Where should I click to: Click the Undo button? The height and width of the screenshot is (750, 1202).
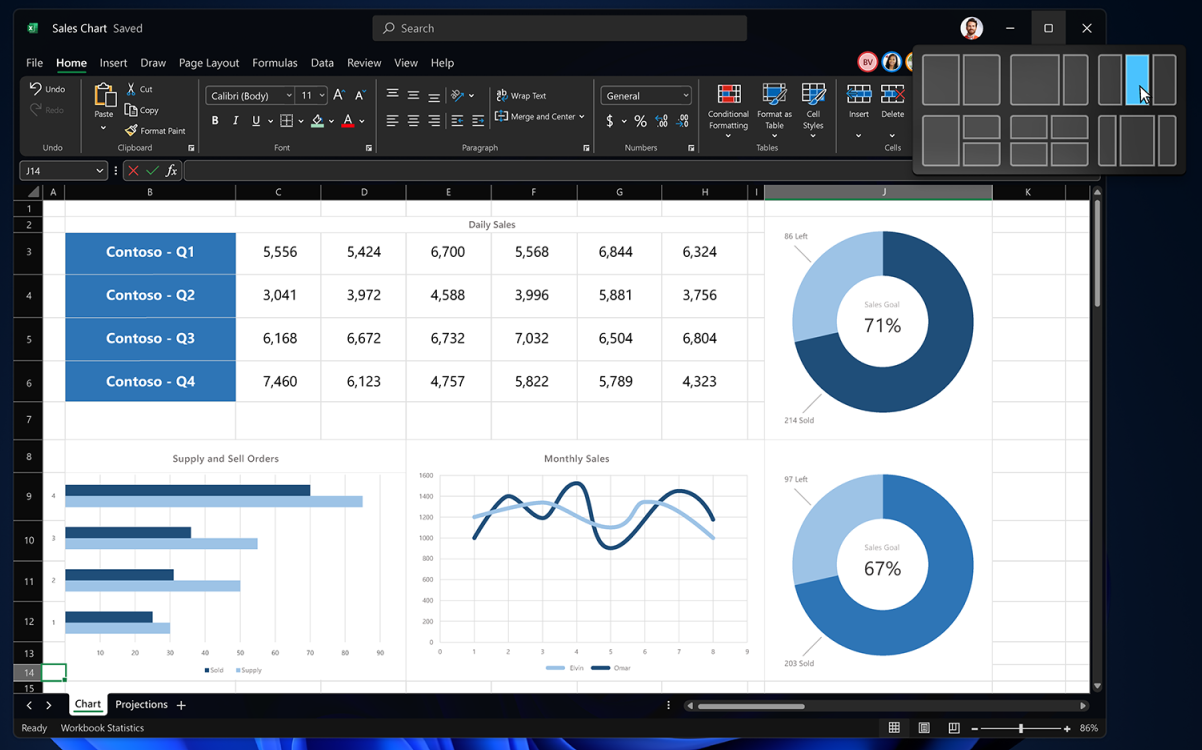pyautogui.click(x=47, y=89)
